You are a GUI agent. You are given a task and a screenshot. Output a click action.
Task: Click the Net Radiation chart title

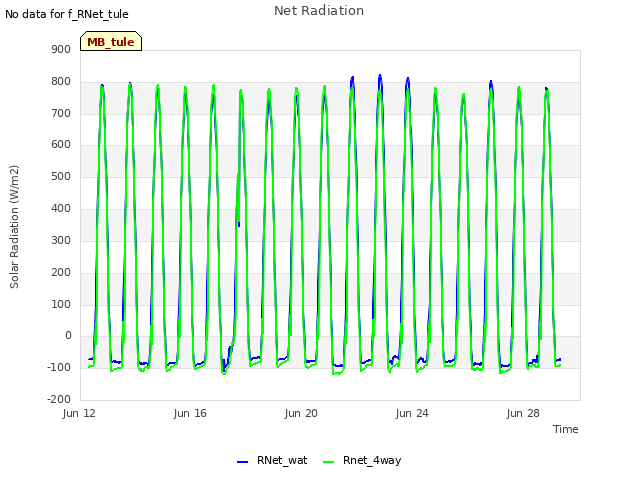[x=319, y=11]
